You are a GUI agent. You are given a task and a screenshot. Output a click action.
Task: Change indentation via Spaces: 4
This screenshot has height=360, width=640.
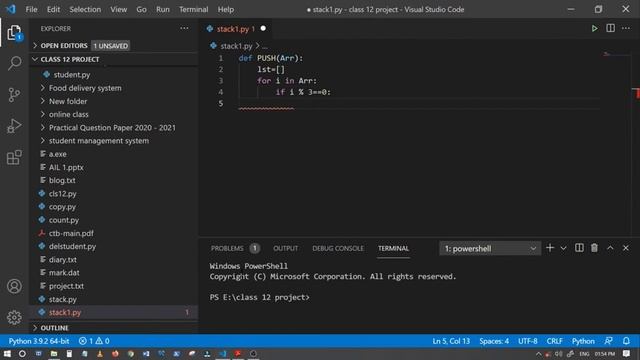494,341
